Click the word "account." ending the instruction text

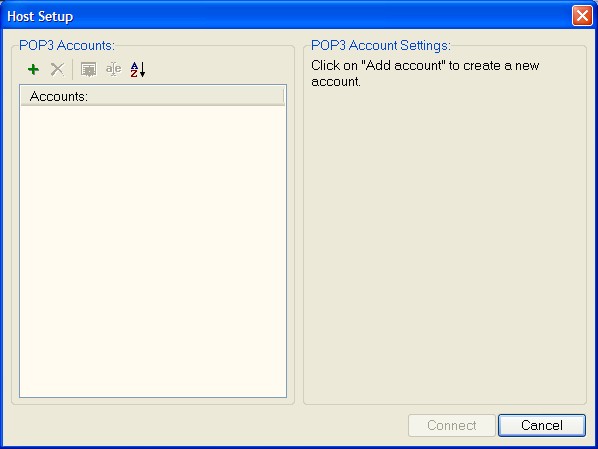point(336,82)
